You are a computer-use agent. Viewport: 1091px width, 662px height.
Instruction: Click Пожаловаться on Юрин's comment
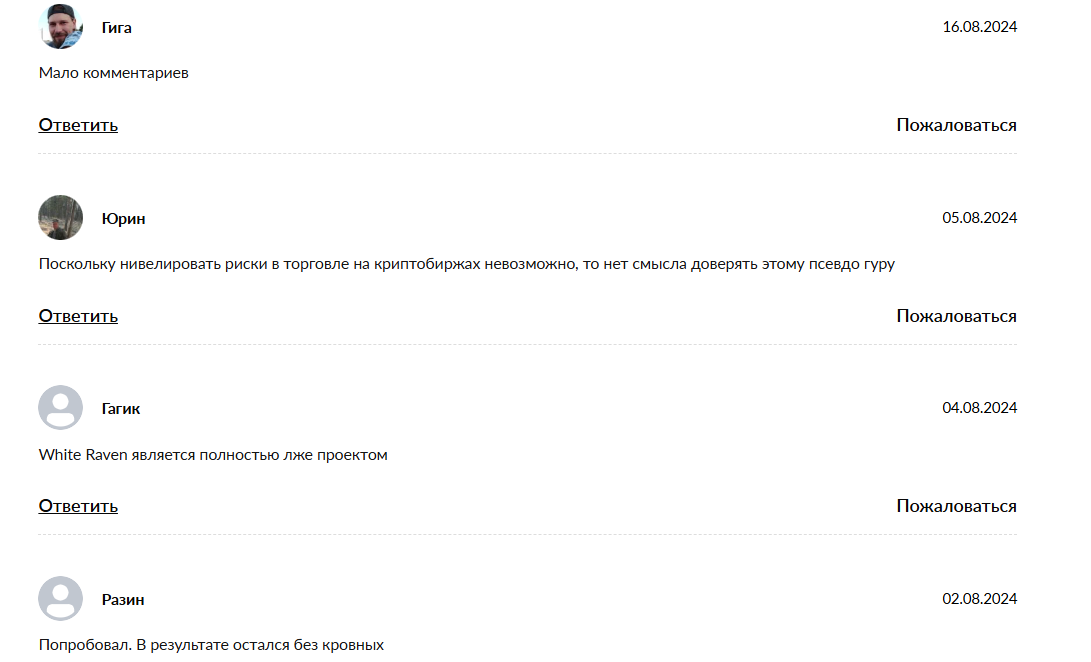956,316
